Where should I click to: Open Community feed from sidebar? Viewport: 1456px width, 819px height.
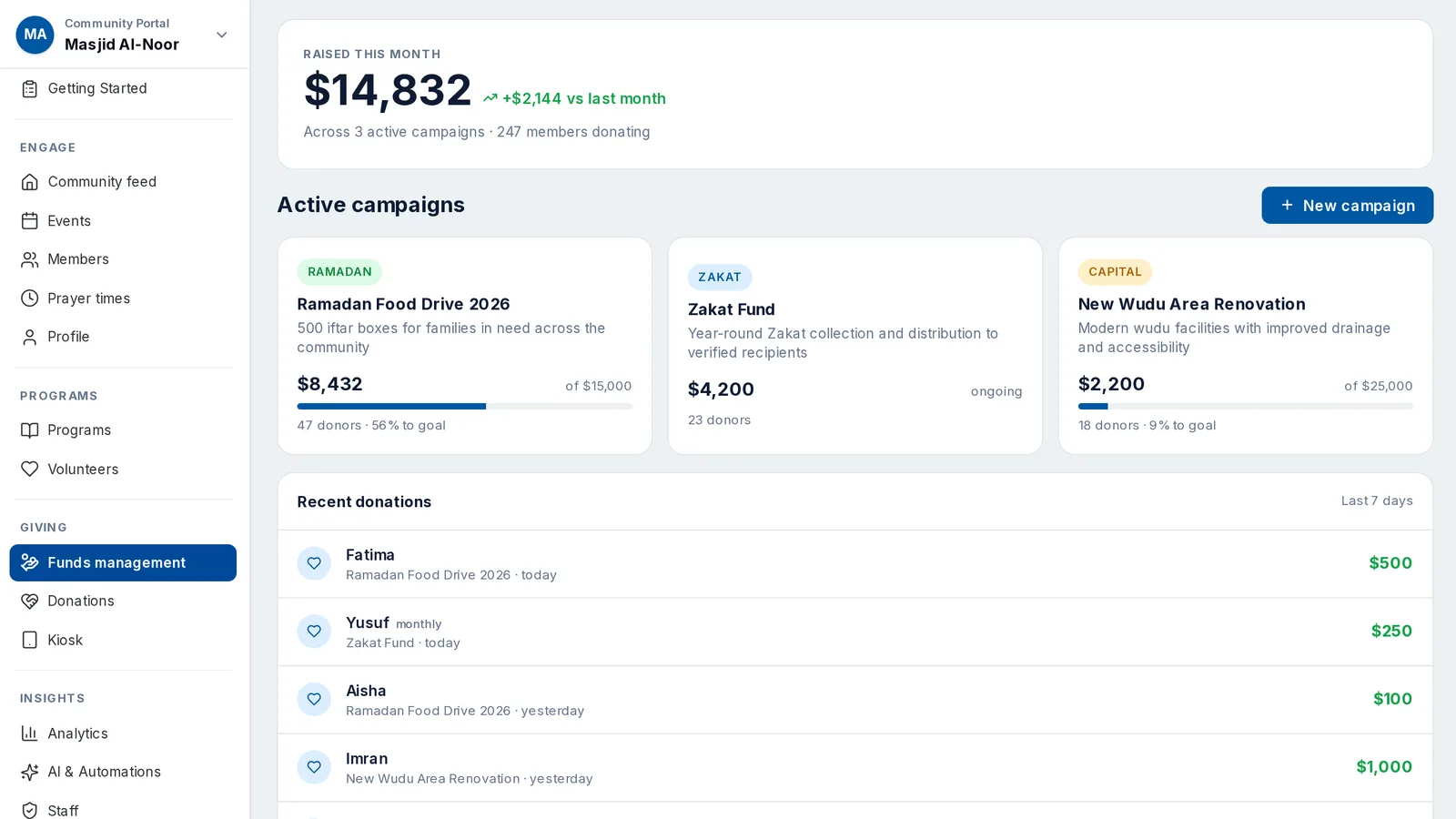click(123, 182)
